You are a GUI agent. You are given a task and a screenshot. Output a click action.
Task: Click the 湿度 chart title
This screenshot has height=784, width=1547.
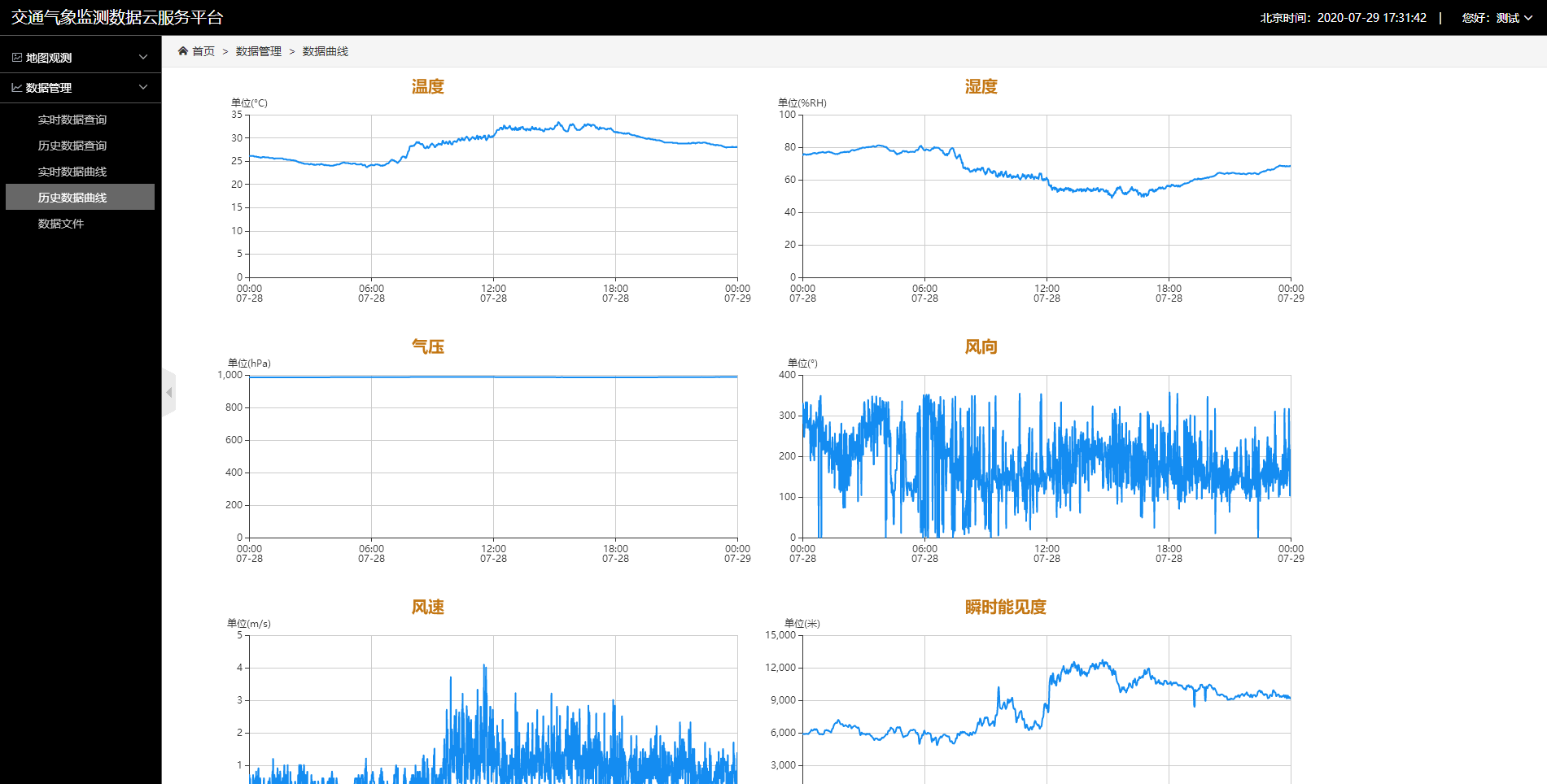tap(981, 86)
